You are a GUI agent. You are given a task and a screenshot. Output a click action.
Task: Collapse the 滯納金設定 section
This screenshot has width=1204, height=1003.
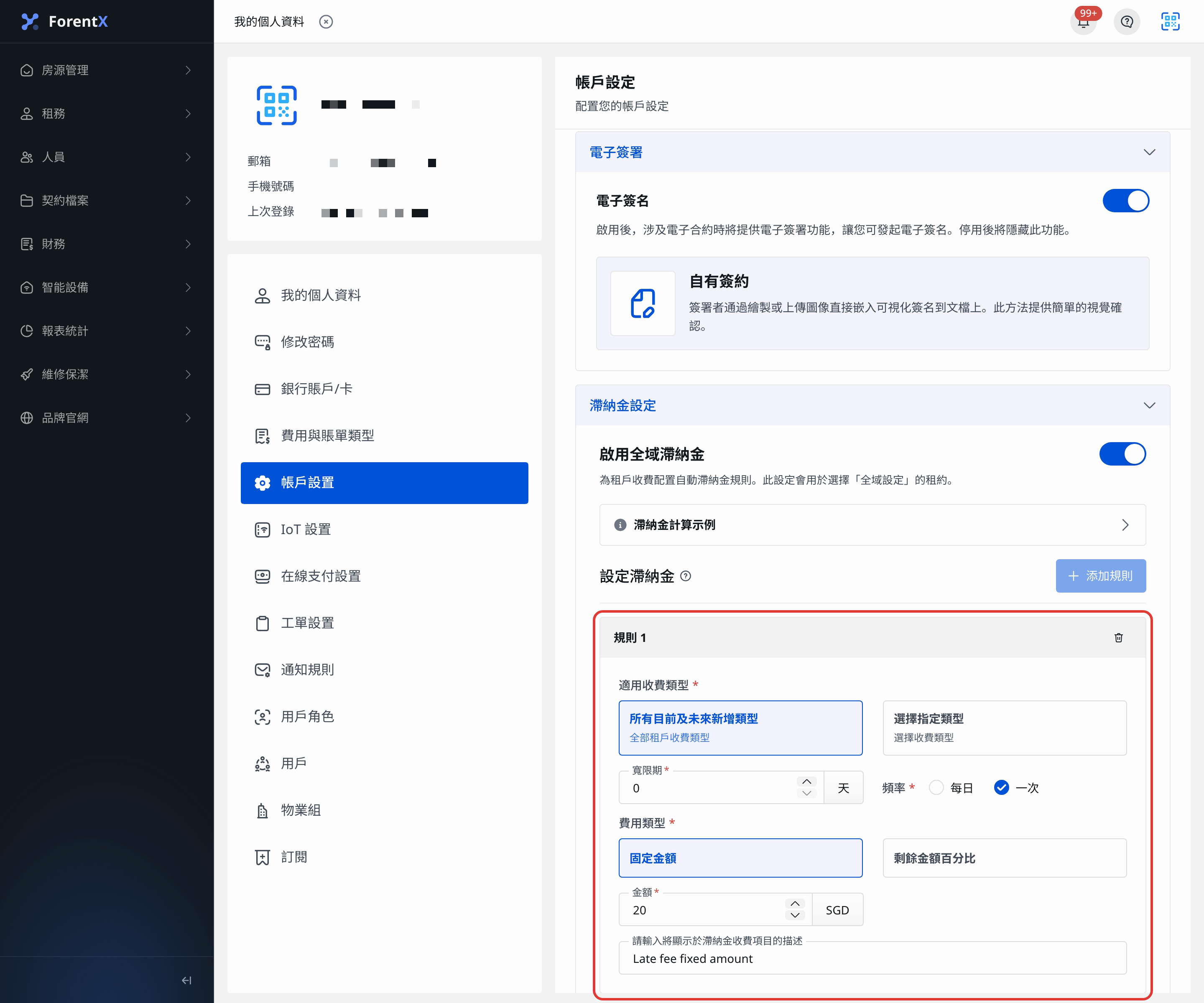[1149, 405]
